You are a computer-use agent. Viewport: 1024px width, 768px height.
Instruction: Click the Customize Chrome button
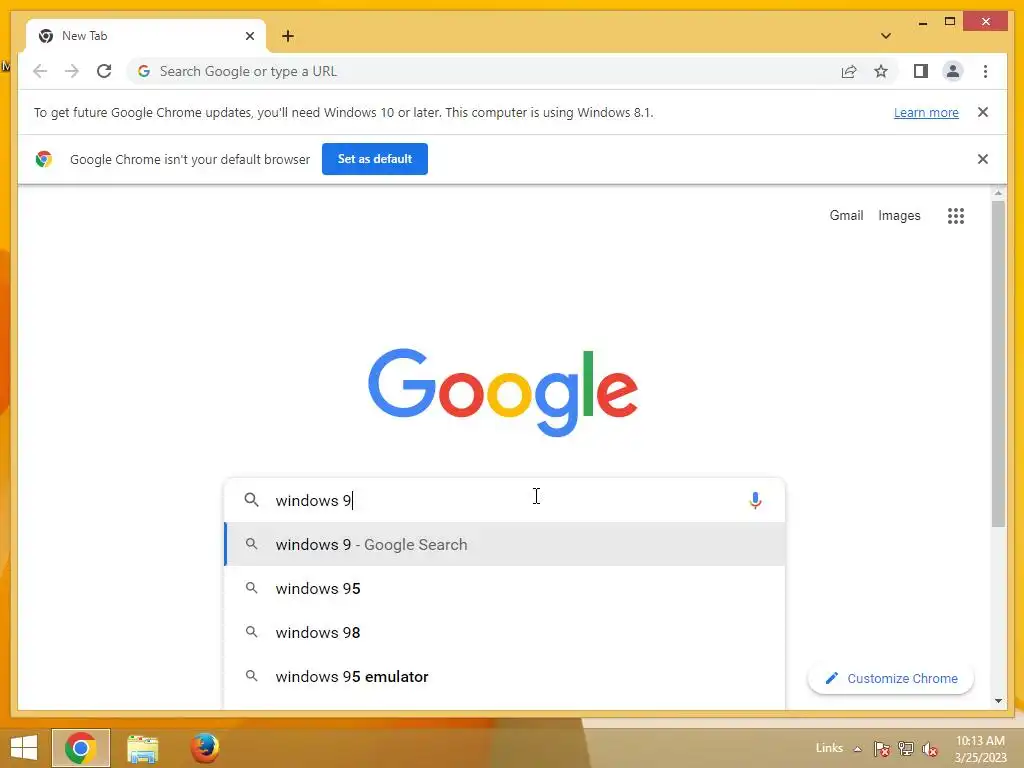click(891, 679)
